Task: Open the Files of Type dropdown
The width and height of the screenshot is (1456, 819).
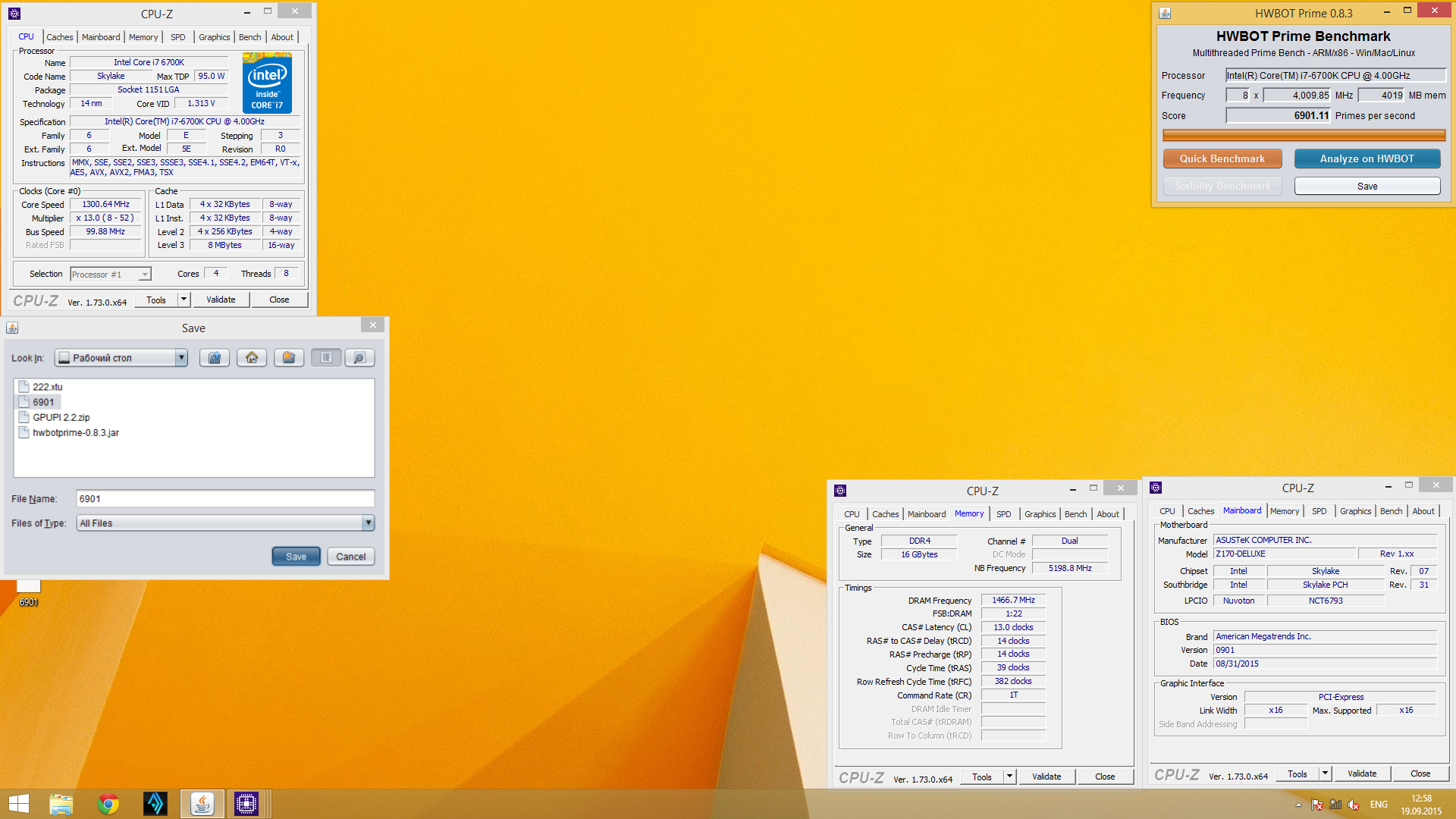Action: click(x=368, y=523)
